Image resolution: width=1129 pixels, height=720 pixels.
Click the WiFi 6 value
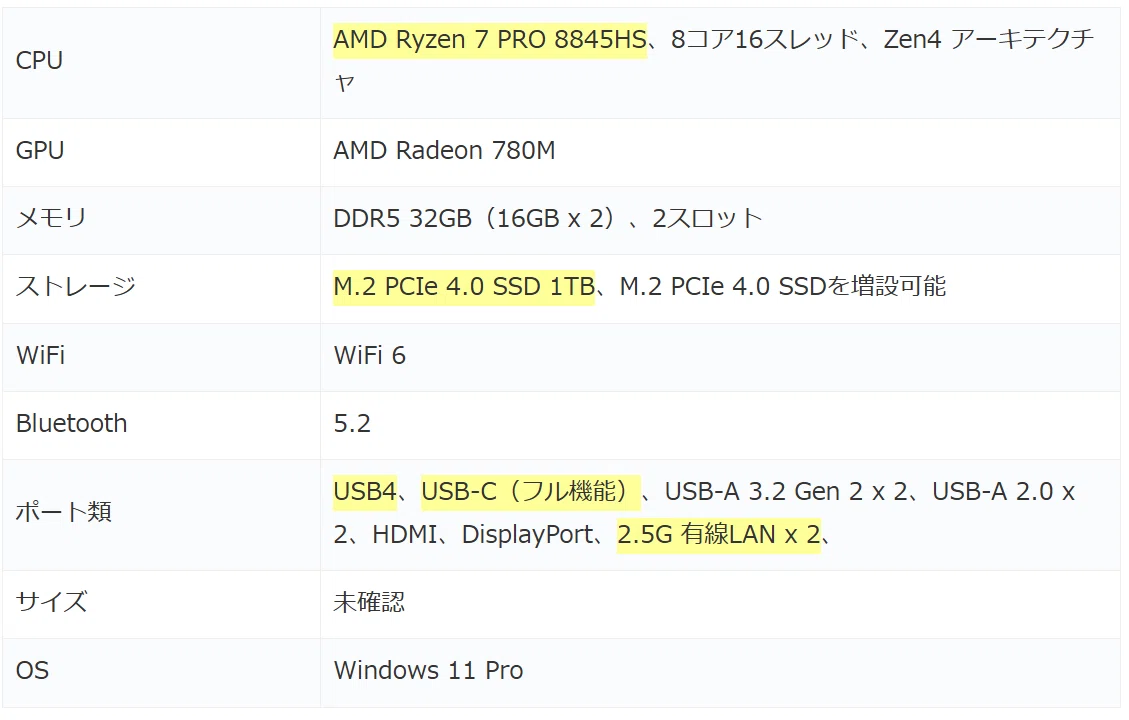click(369, 355)
